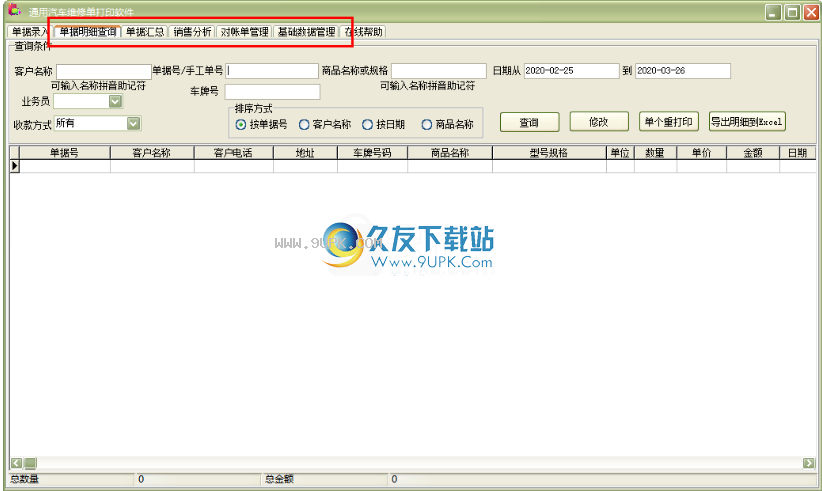Click the 客户名称 column header

click(x=152, y=152)
